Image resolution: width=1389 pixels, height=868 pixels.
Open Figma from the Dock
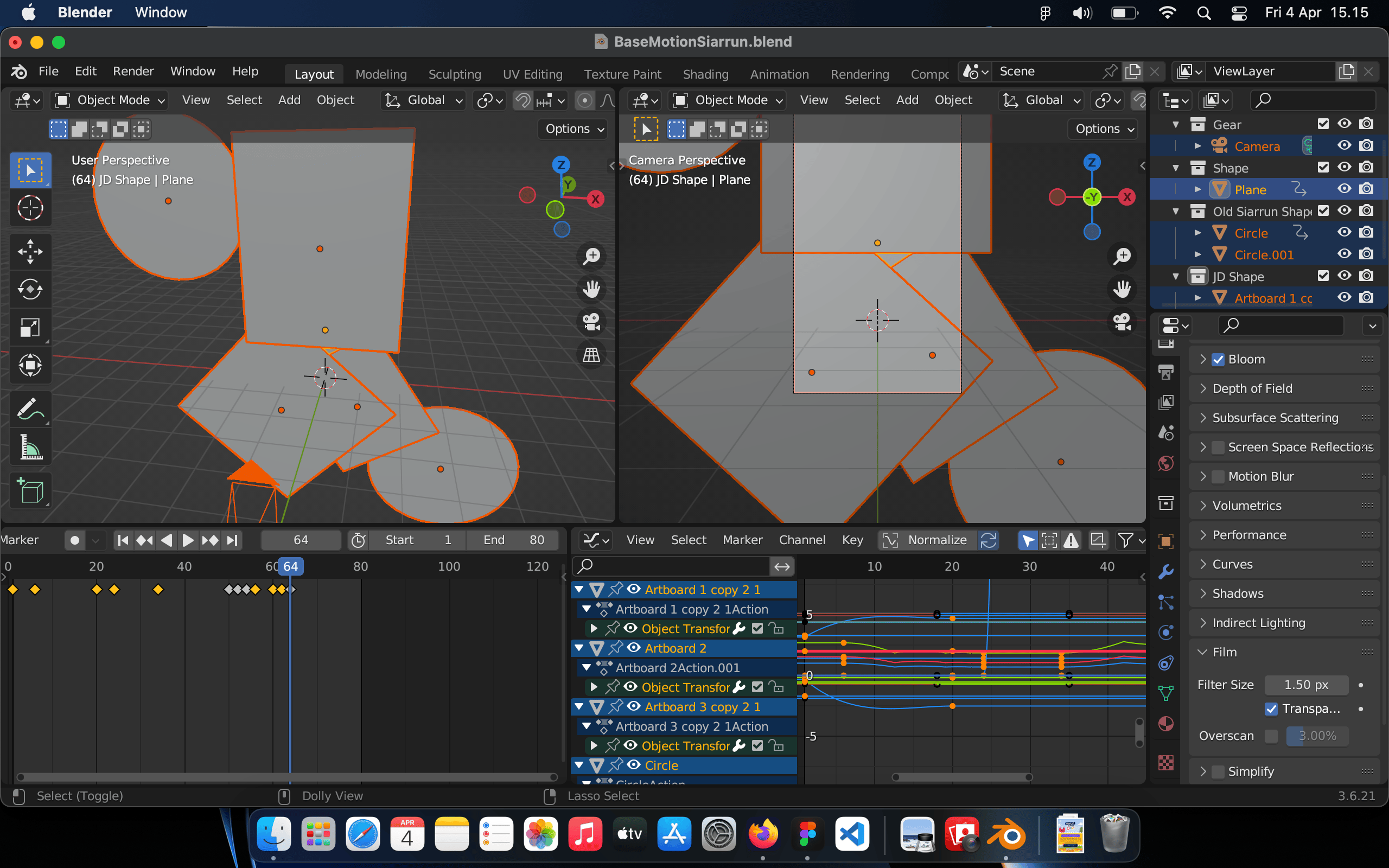click(x=807, y=834)
